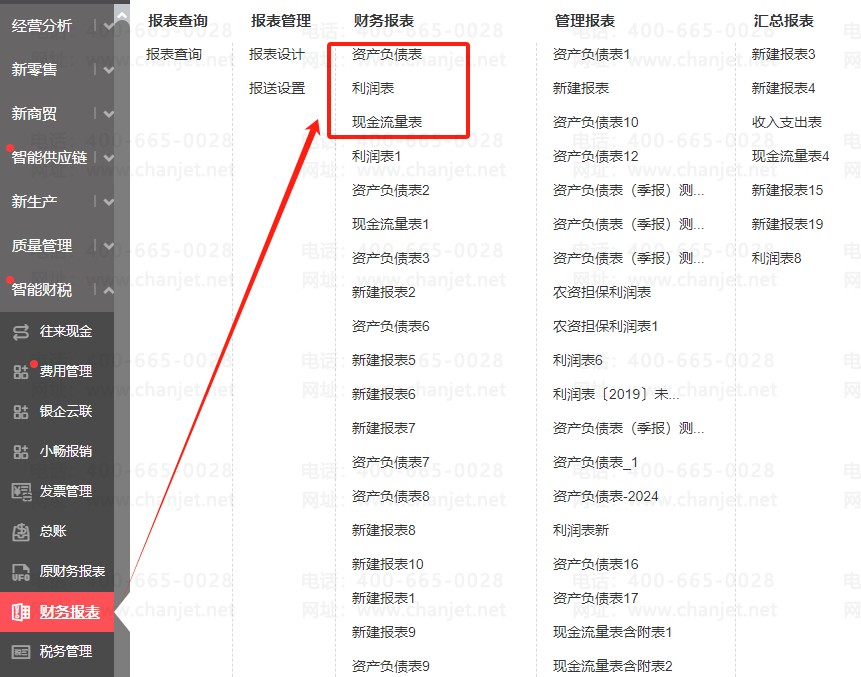Viewport: 861px width, 677px height.
Task: Open the 资产负债表12 report
Action: pyautogui.click(x=596, y=156)
